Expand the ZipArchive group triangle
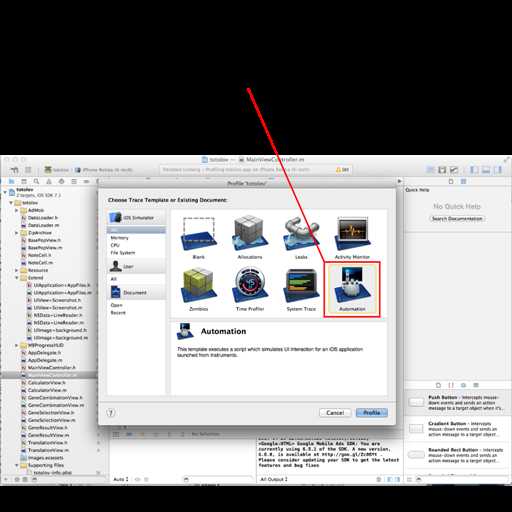The width and height of the screenshot is (512, 512). (17, 233)
